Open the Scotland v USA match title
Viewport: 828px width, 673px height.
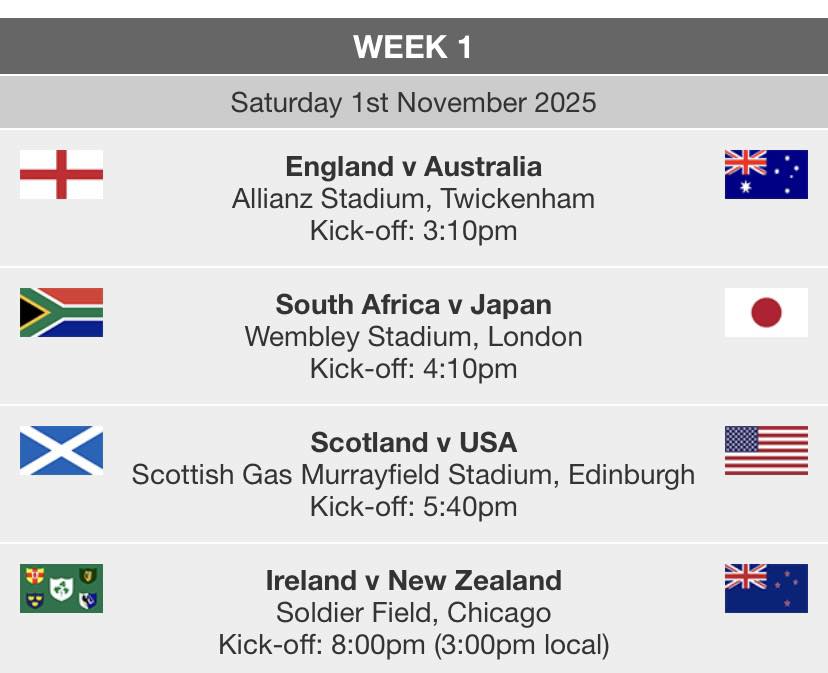click(x=413, y=443)
